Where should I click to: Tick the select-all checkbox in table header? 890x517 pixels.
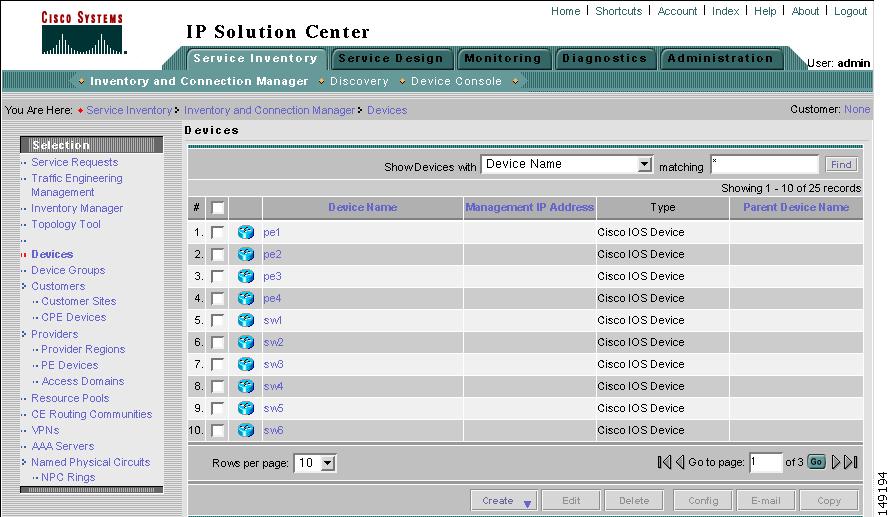[217, 208]
